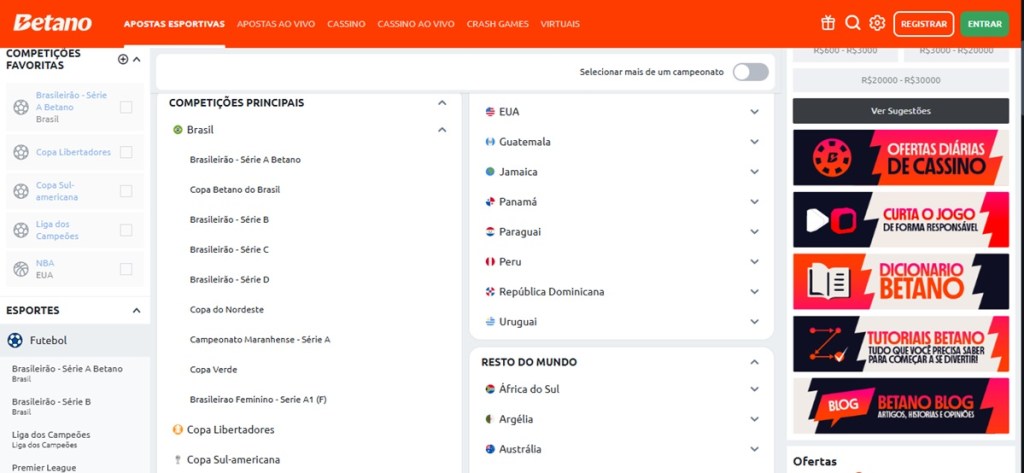
Task: Open the settings gear icon
Action: (x=877, y=23)
